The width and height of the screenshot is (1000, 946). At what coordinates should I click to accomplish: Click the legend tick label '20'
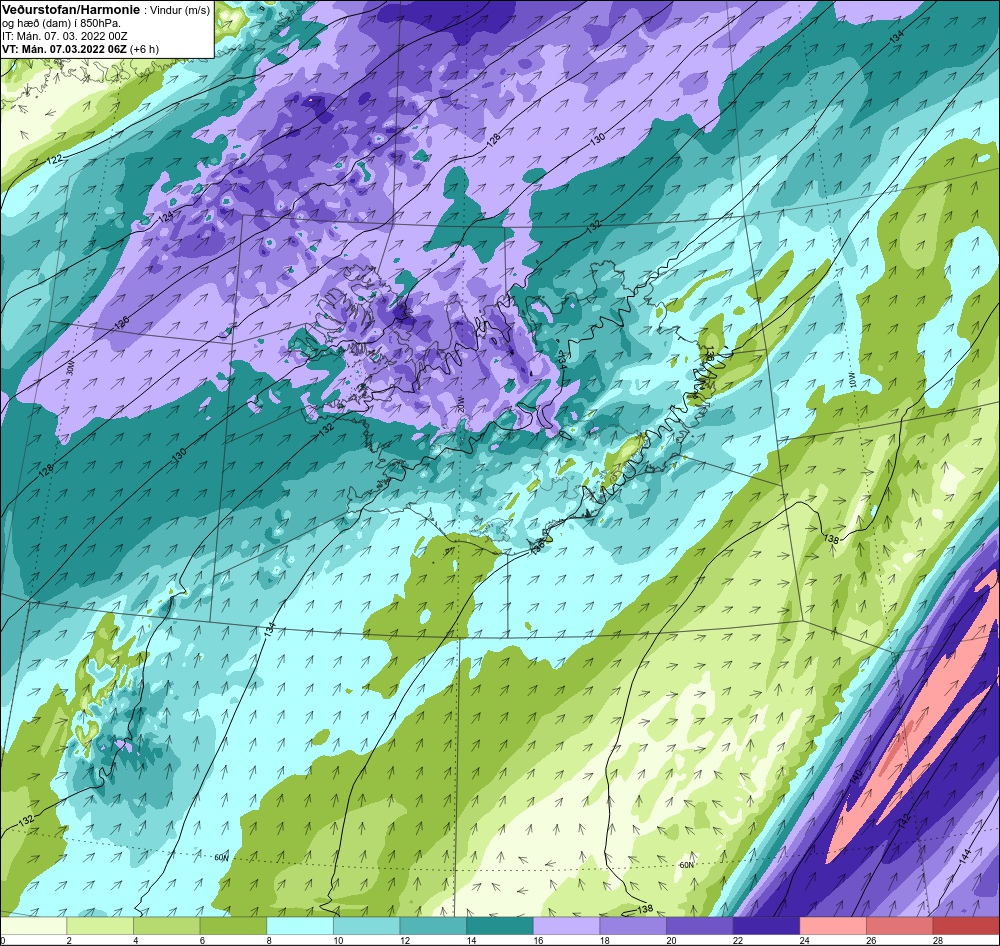pos(672,940)
